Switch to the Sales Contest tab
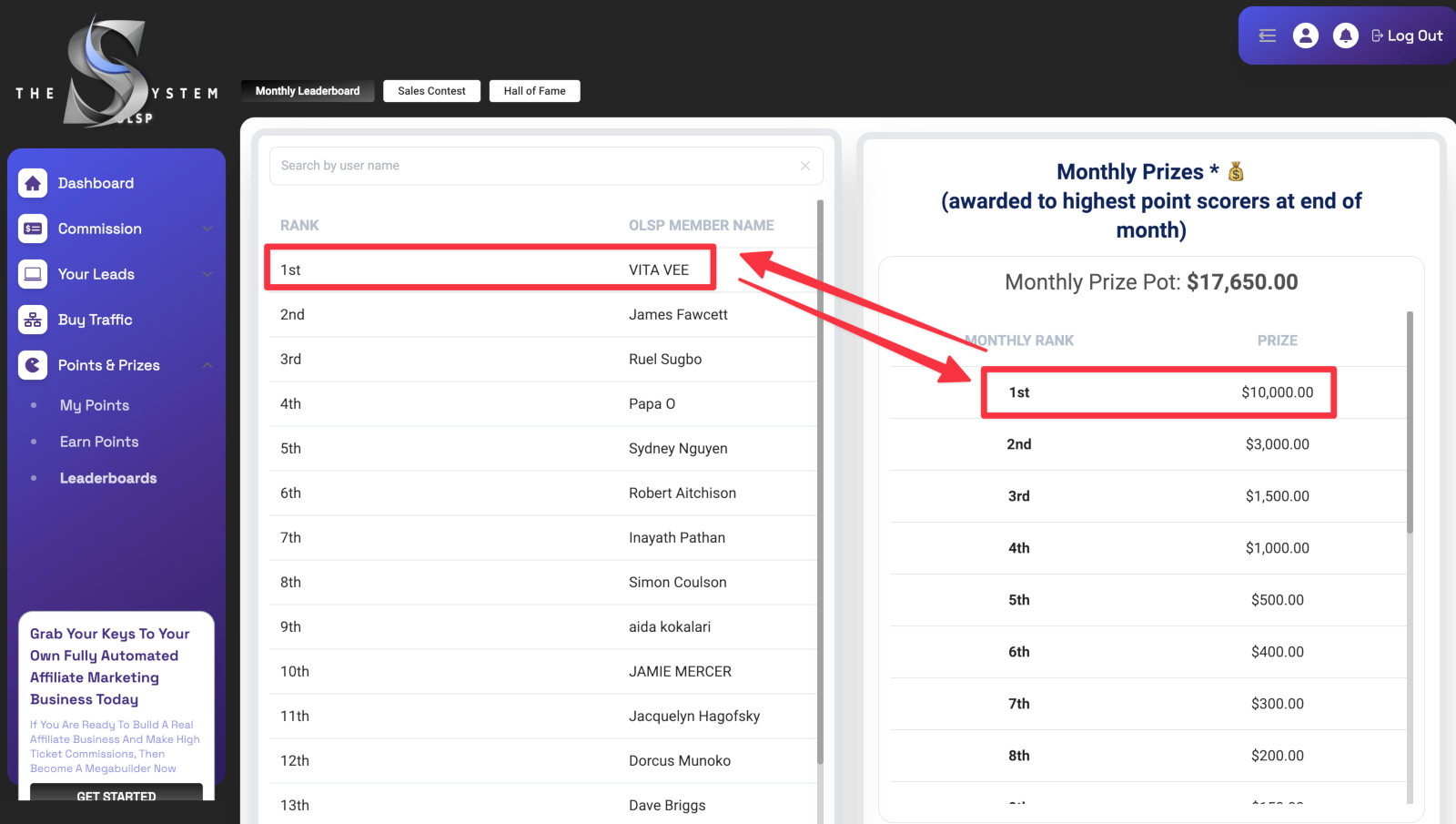Viewport: 1456px width, 824px height. coord(431,90)
